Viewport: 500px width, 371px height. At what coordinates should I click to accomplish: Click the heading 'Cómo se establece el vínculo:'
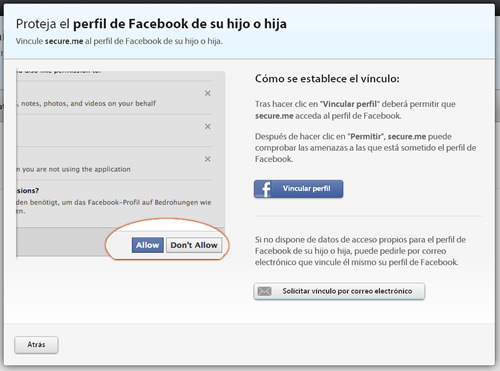[327, 79]
